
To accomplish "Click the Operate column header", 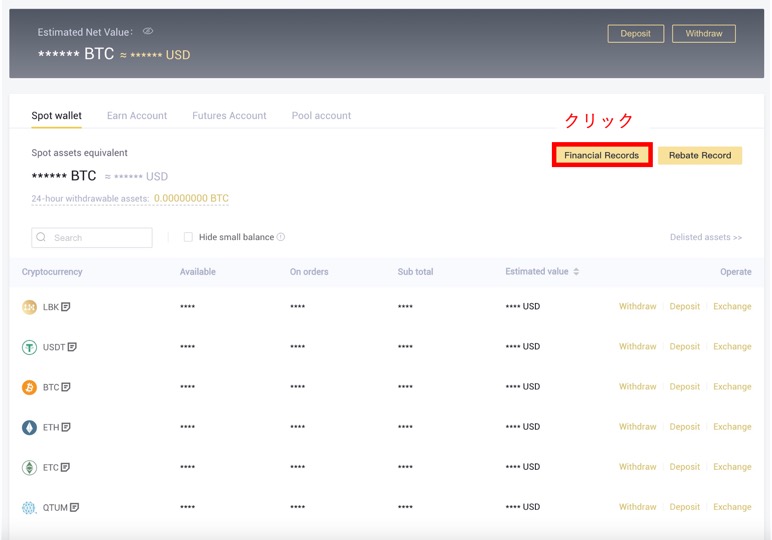I will click(x=736, y=272).
